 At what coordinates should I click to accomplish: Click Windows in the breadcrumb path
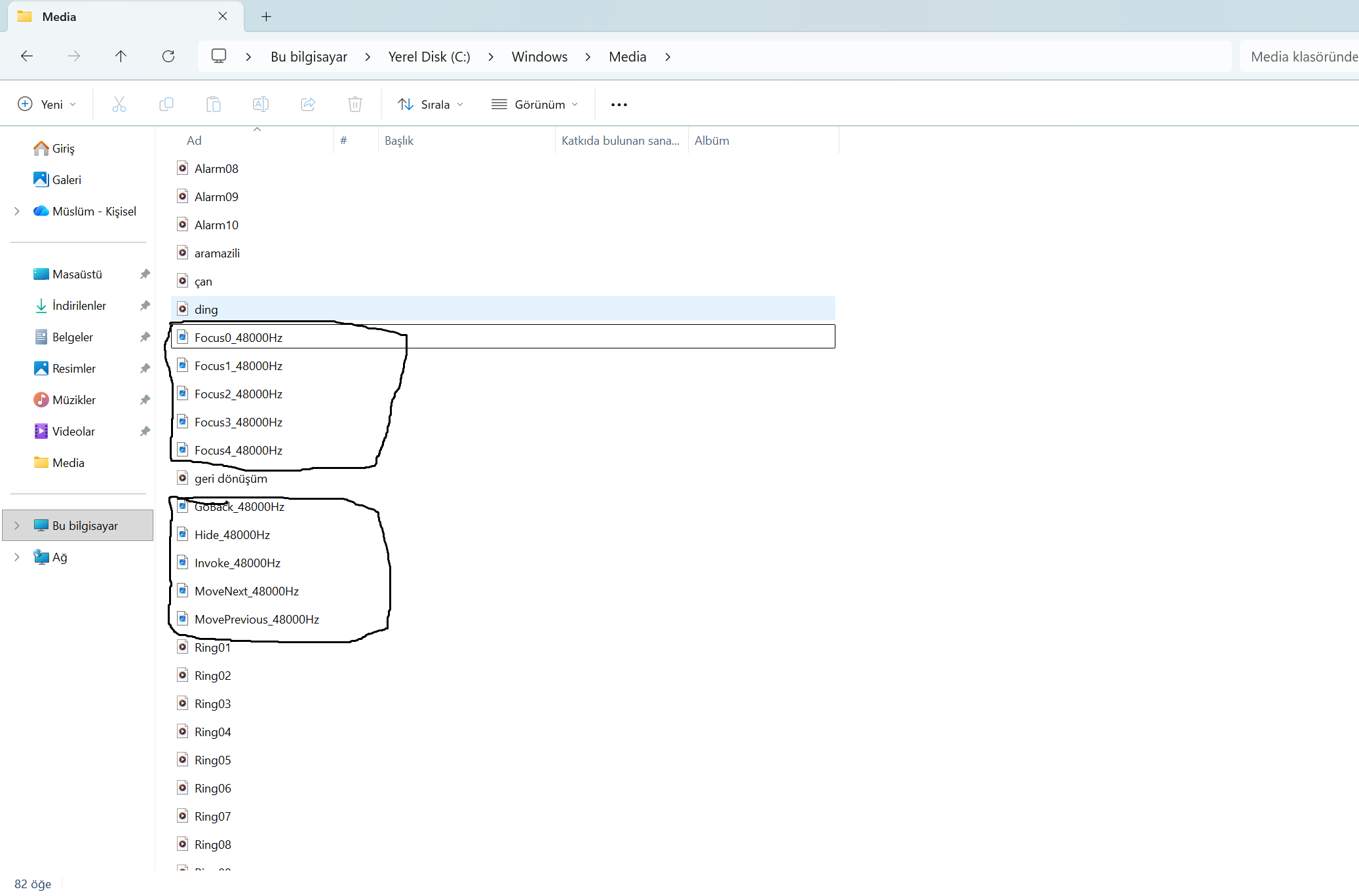tap(539, 57)
